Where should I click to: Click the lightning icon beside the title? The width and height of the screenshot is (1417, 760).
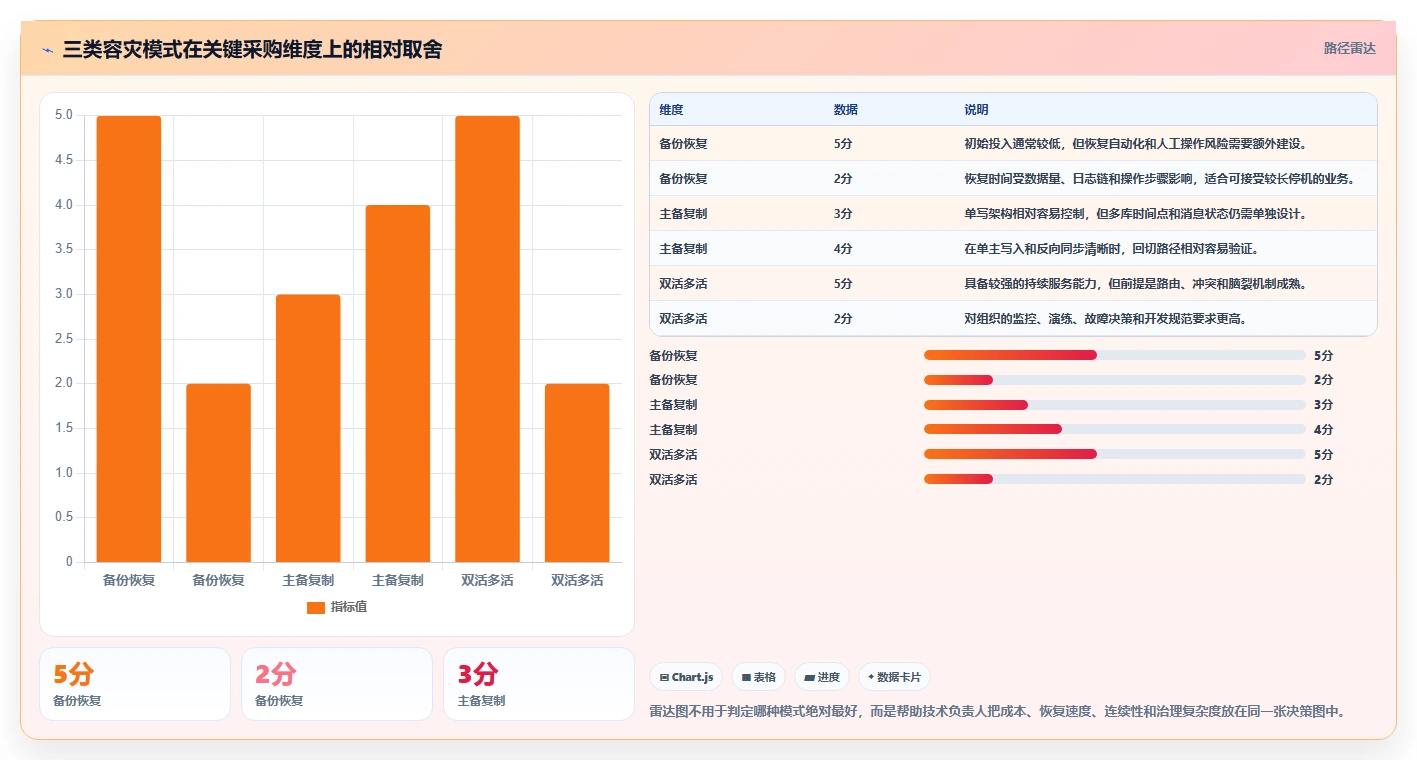[x=47, y=49]
